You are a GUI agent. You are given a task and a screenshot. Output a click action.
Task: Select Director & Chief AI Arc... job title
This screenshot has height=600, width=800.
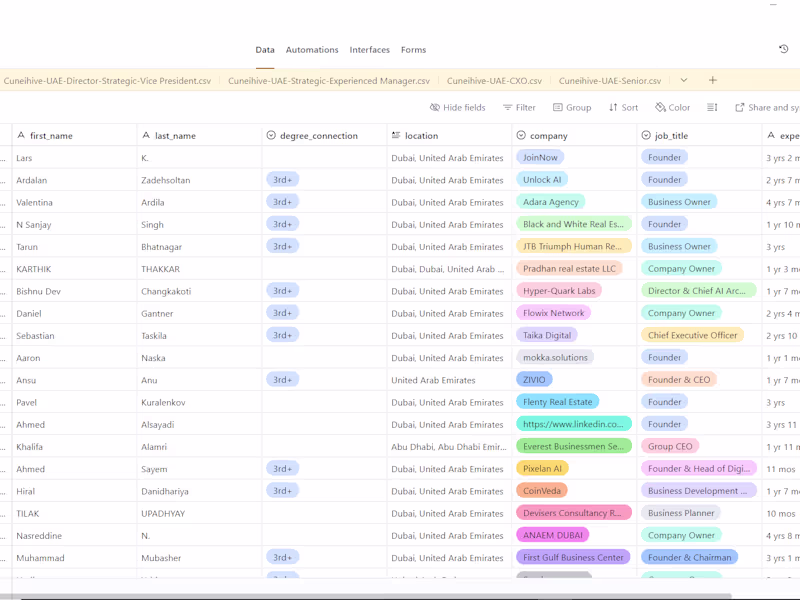(x=699, y=291)
